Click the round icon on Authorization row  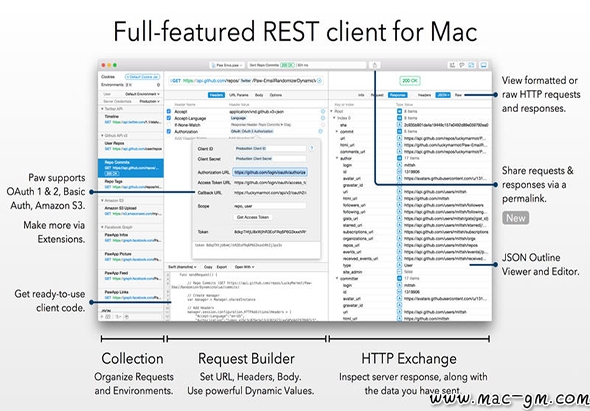(321, 131)
